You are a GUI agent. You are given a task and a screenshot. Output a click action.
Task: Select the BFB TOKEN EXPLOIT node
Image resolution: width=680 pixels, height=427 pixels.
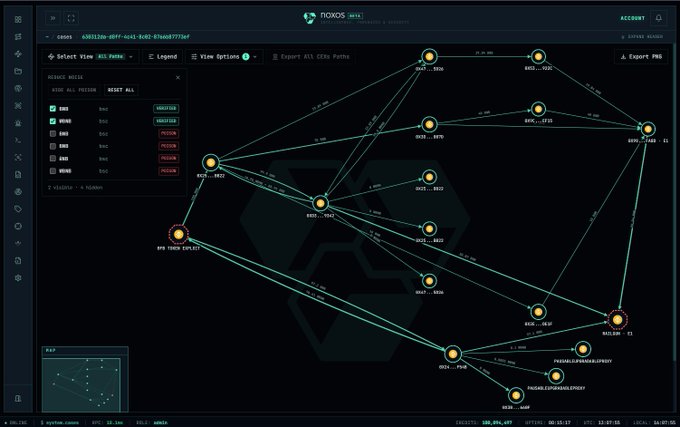tap(178, 235)
